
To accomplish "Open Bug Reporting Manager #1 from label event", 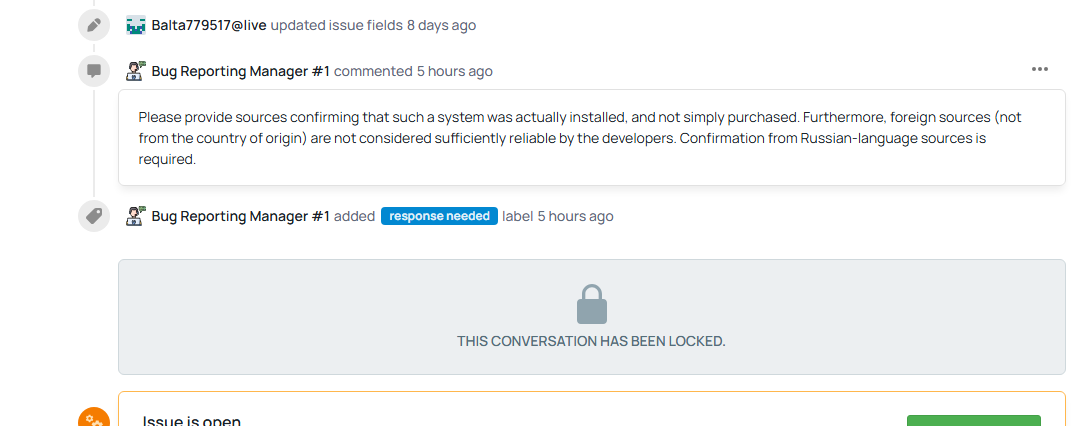I will click(241, 216).
